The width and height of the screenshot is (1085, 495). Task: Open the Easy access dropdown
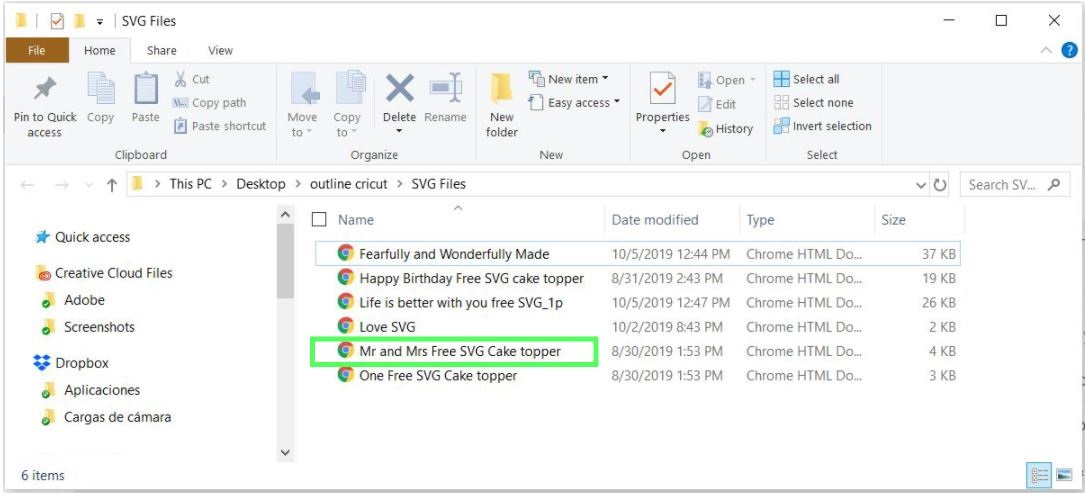(x=574, y=102)
